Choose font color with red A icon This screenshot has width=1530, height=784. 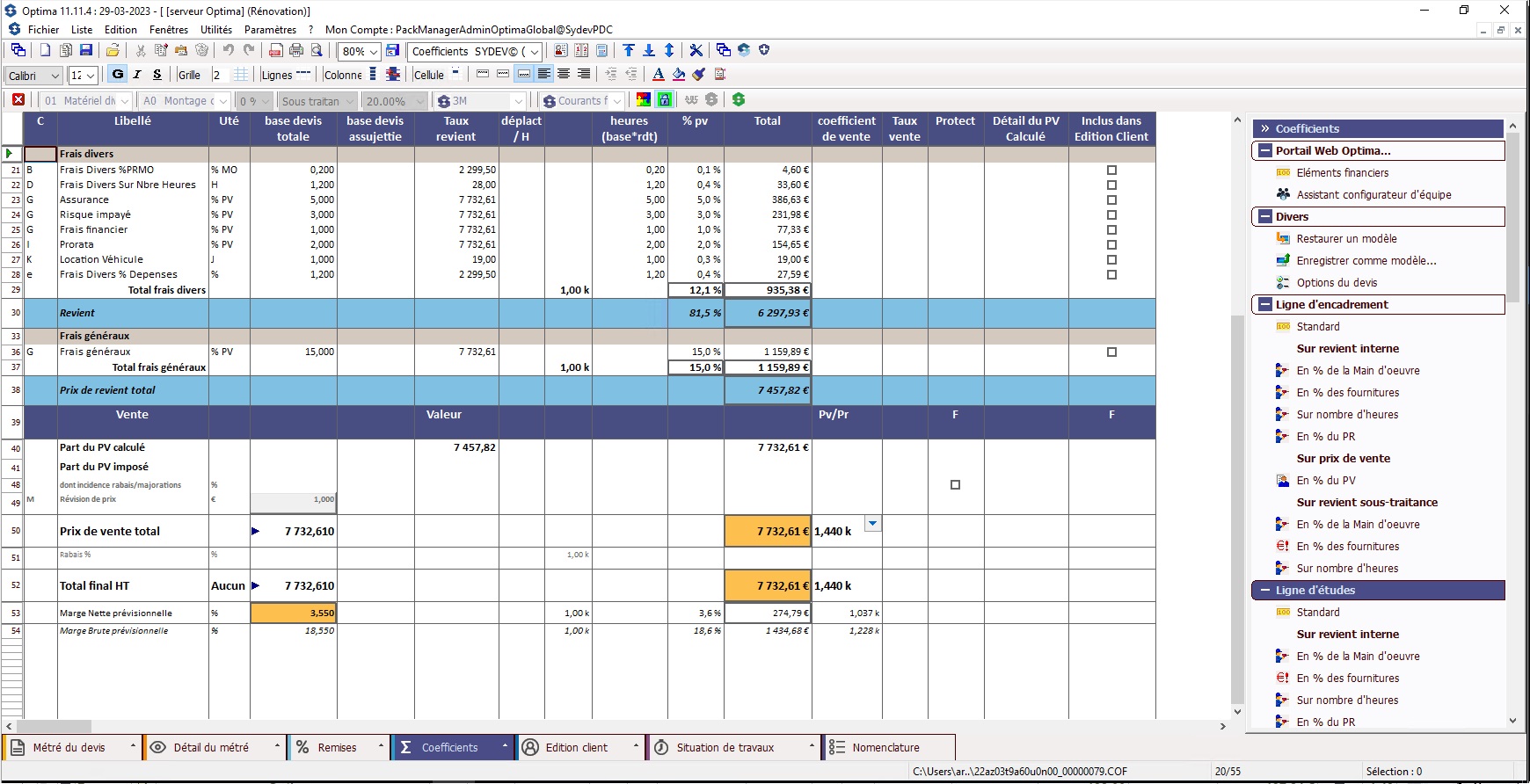click(659, 75)
